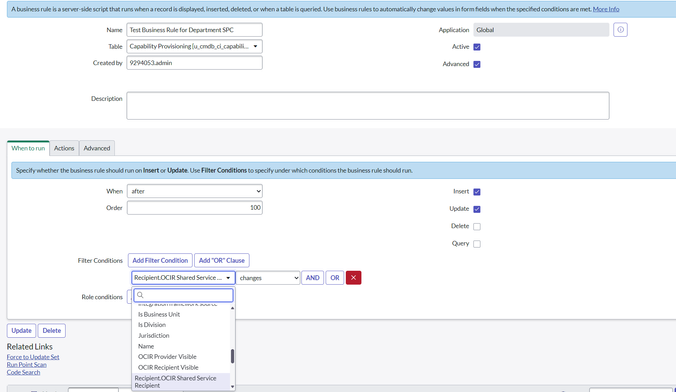Focus the Order field showing 100

click(x=194, y=208)
